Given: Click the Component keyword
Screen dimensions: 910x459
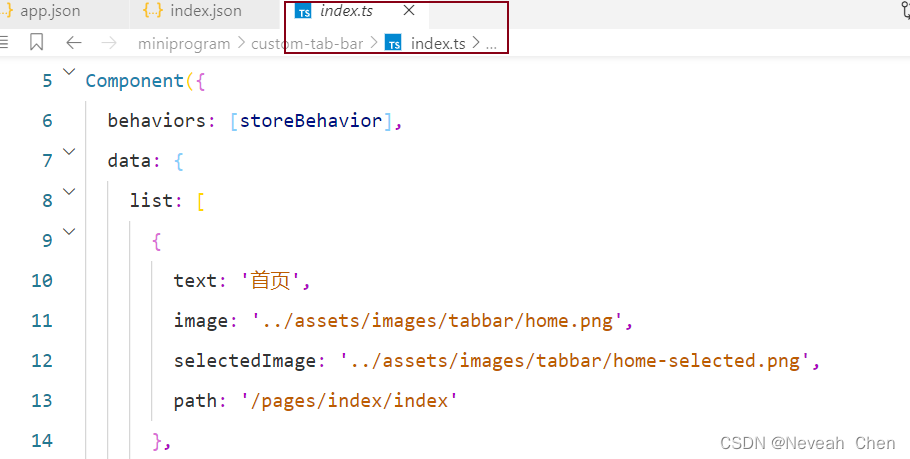Looking at the screenshot, I should 135,81.
